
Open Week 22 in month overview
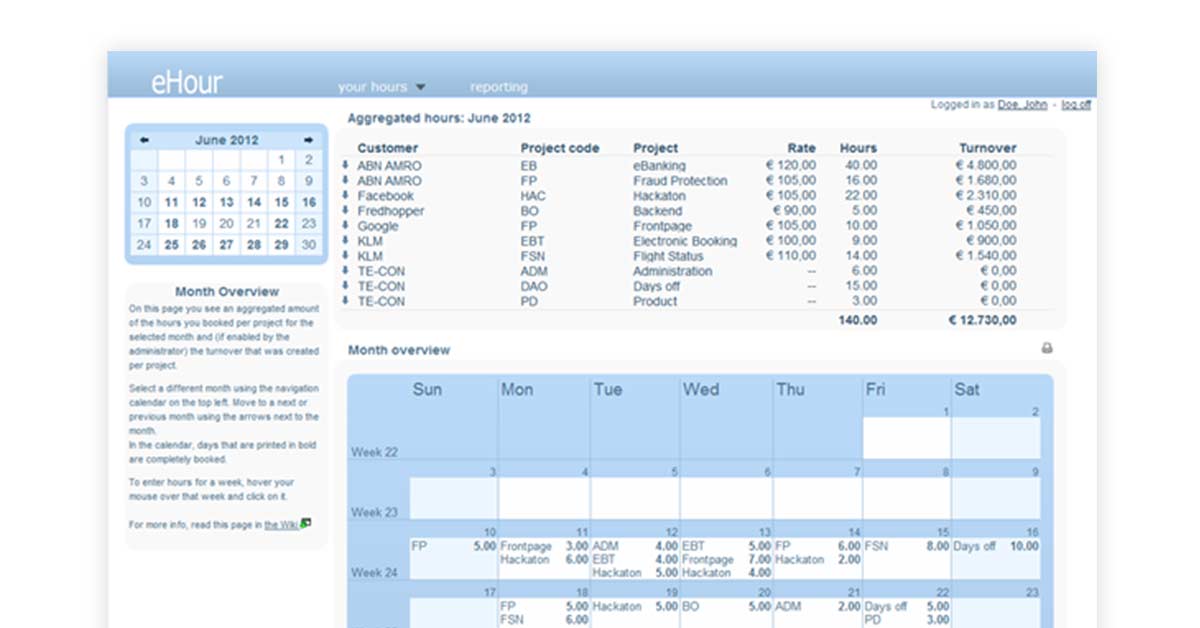click(x=374, y=452)
